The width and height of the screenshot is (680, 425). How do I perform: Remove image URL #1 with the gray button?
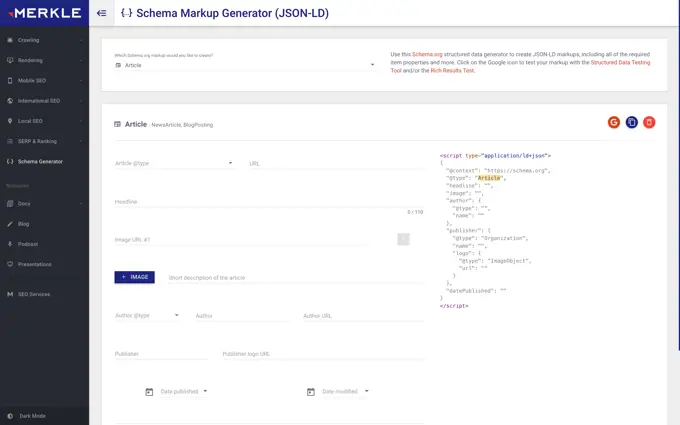(403, 239)
